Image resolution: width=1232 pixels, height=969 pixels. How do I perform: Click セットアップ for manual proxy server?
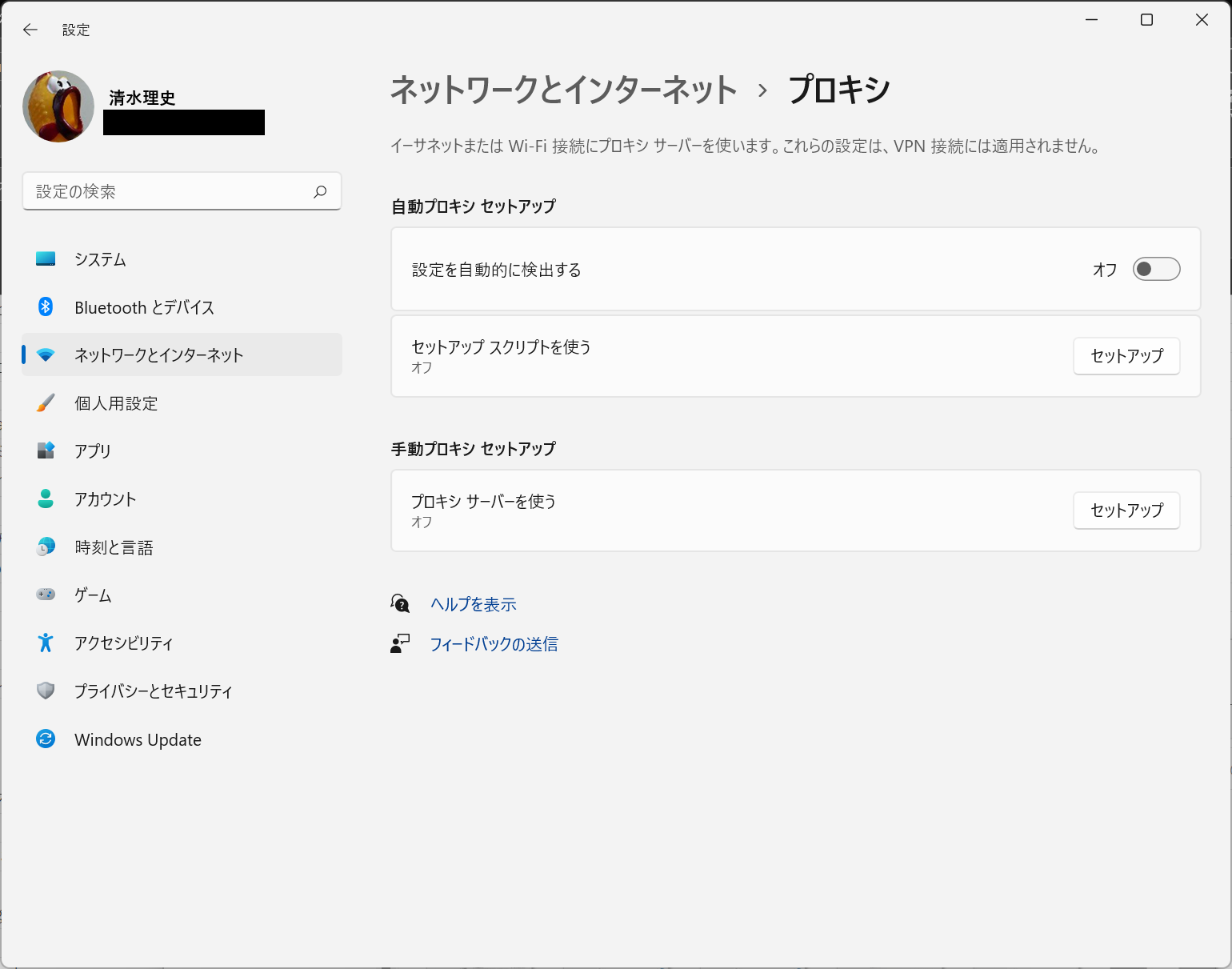tap(1126, 511)
